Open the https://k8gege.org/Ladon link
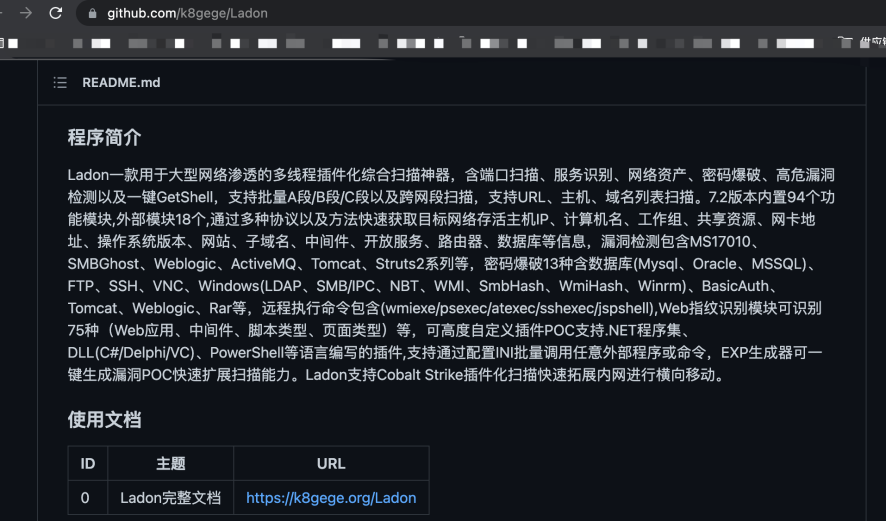Screen dimensions: 886x521 (331, 498)
